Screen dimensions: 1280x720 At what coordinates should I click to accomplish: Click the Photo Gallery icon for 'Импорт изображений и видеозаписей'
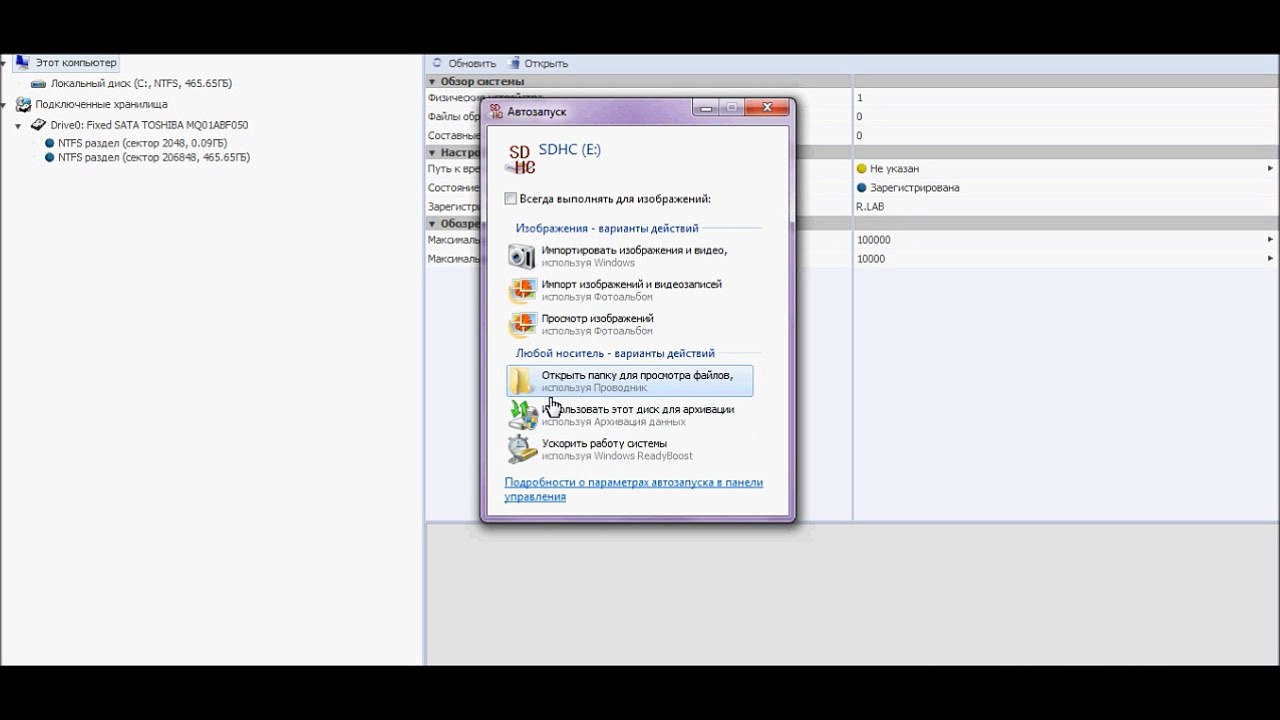(522, 290)
